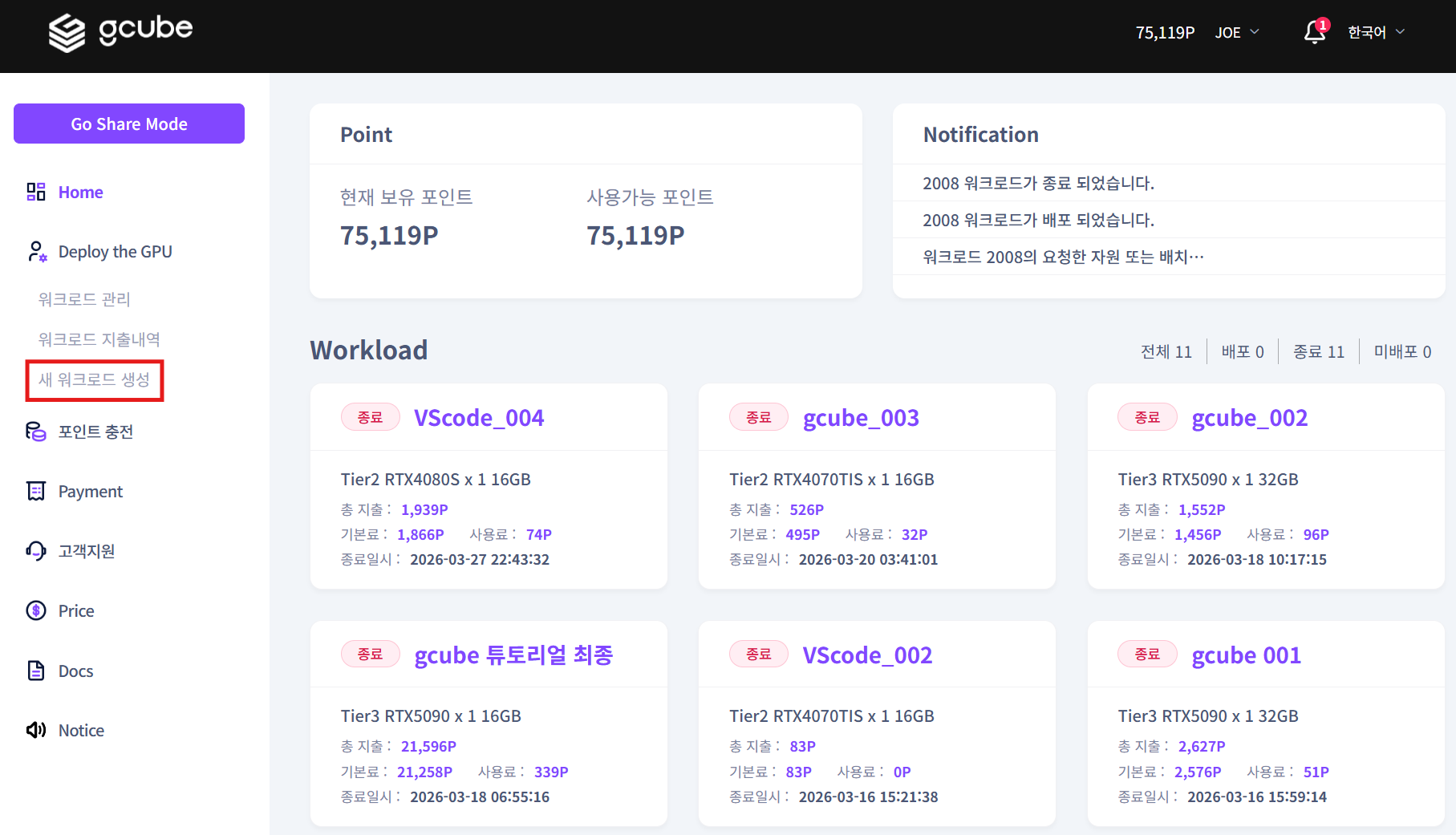Click the 종료 badge on gcube_003
1456x835 pixels.
pyautogui.click(x=758, y=416)
